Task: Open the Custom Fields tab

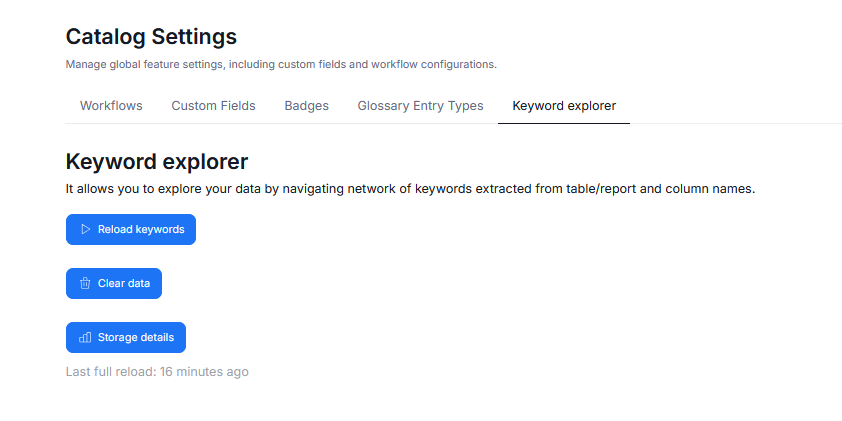Action: point(213,106)
